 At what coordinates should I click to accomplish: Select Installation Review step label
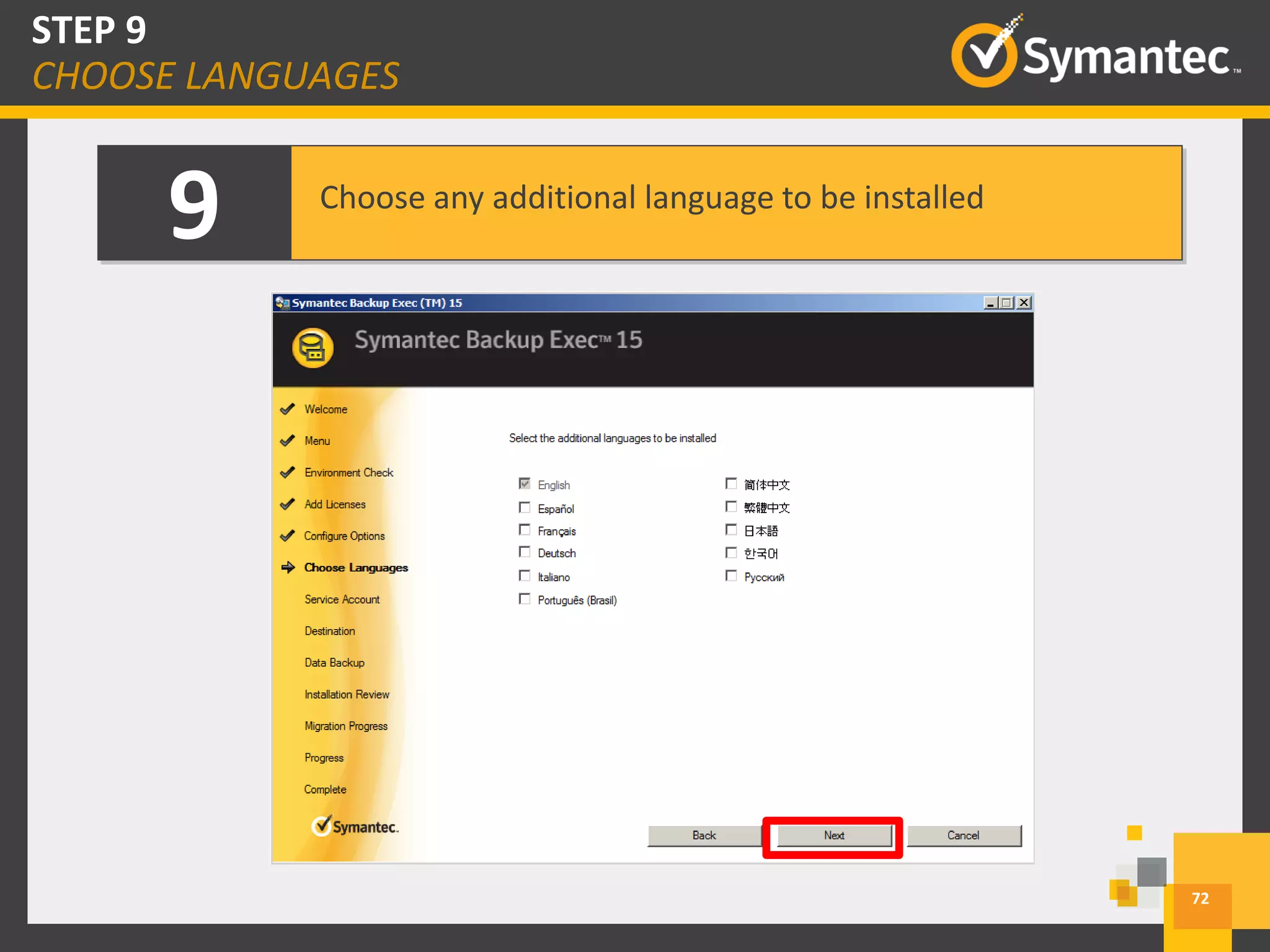click(347, 694)
